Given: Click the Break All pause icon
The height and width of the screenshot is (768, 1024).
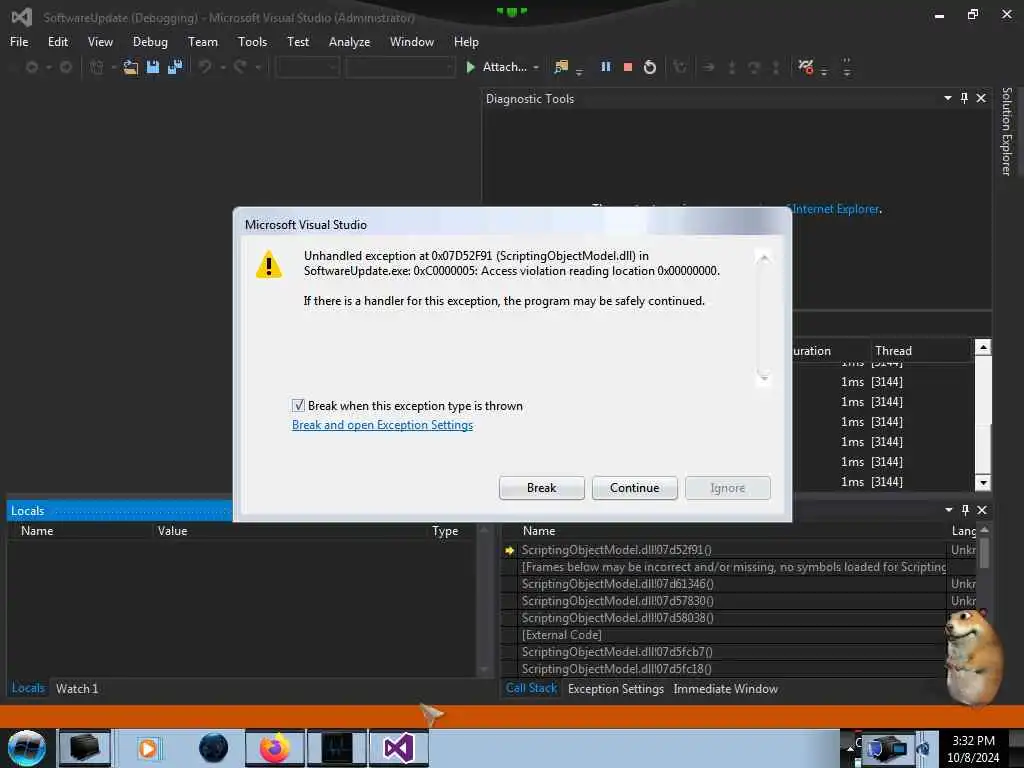Looking at the screenshot, I should (606, 67).
